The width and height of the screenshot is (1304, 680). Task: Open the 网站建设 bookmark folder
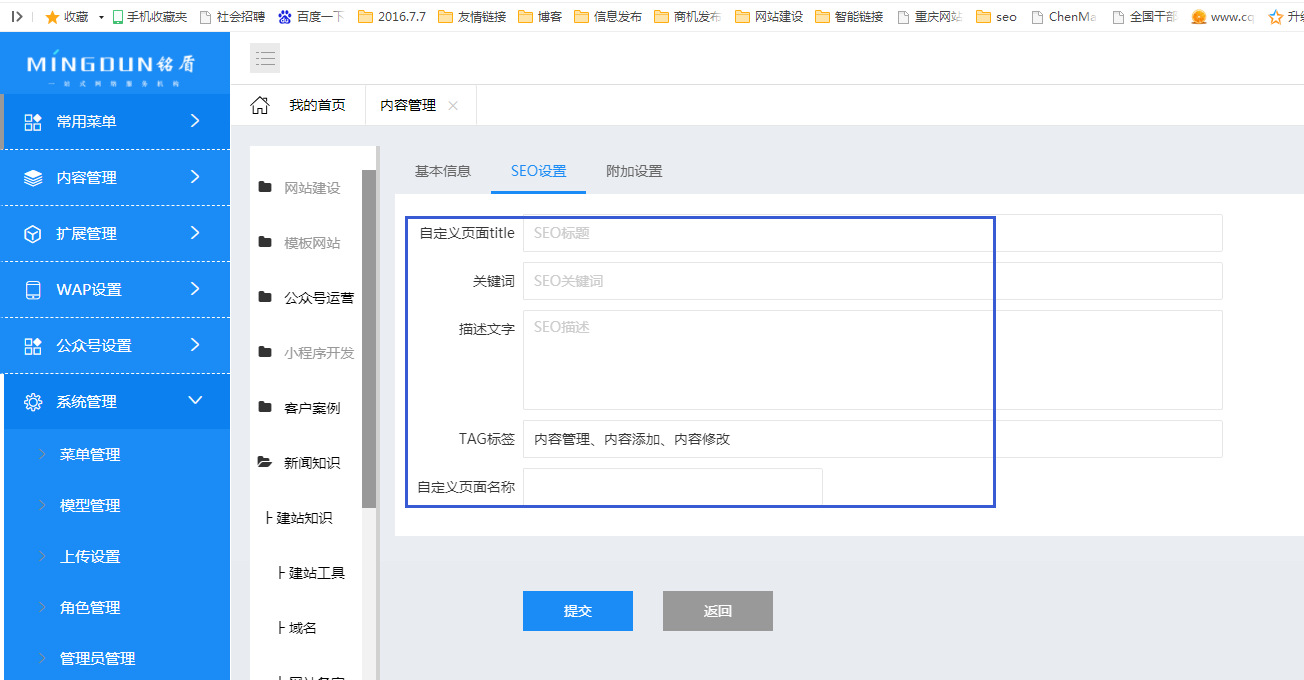[768, 17]
